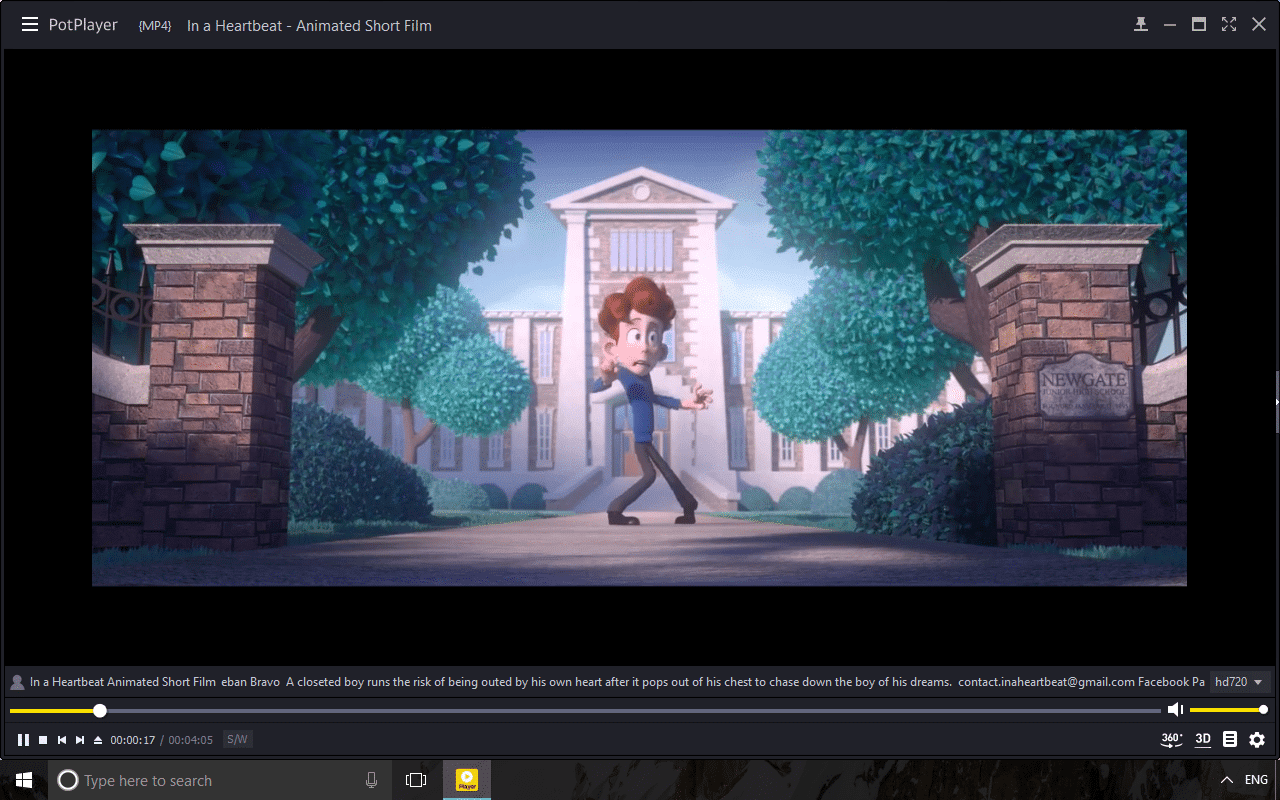Click the PotPlayer name label
The height and width of the screenshot is (800, 1280).
point(83,25)
